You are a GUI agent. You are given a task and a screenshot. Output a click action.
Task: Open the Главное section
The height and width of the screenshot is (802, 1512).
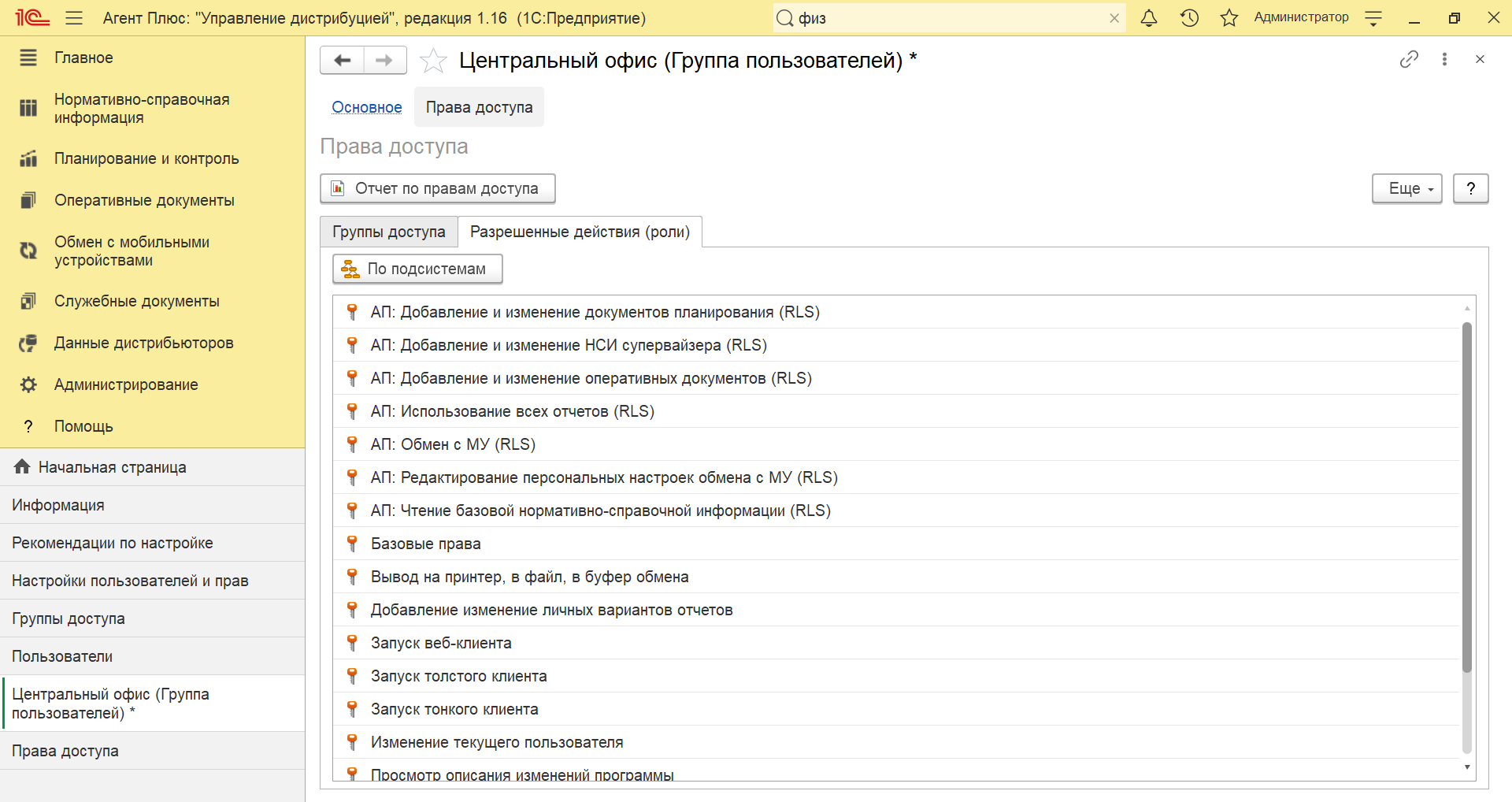pyautogui.click(x=152, y=58)
